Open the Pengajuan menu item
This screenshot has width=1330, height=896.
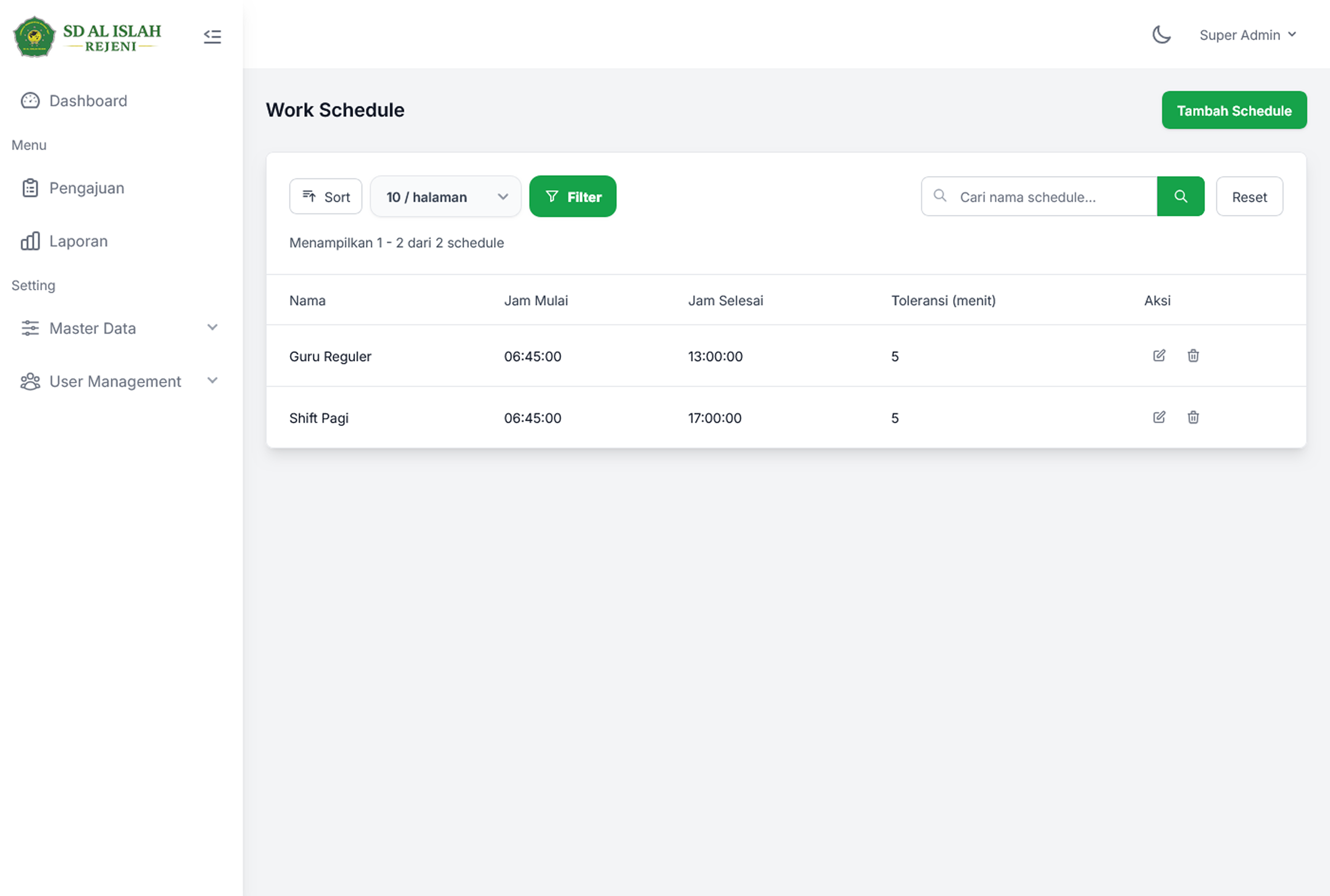pyautogui.click(x=121, y=188)
